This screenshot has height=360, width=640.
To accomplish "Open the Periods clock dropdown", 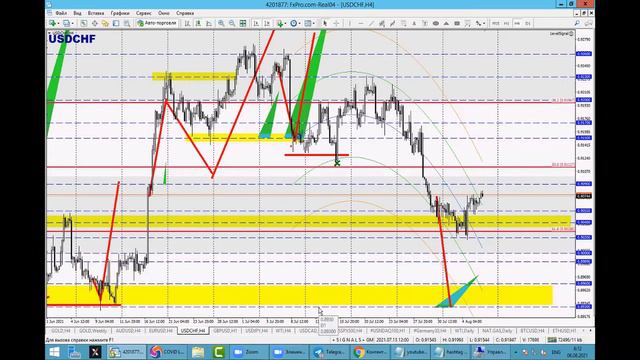I will click(x=293, y=23).
